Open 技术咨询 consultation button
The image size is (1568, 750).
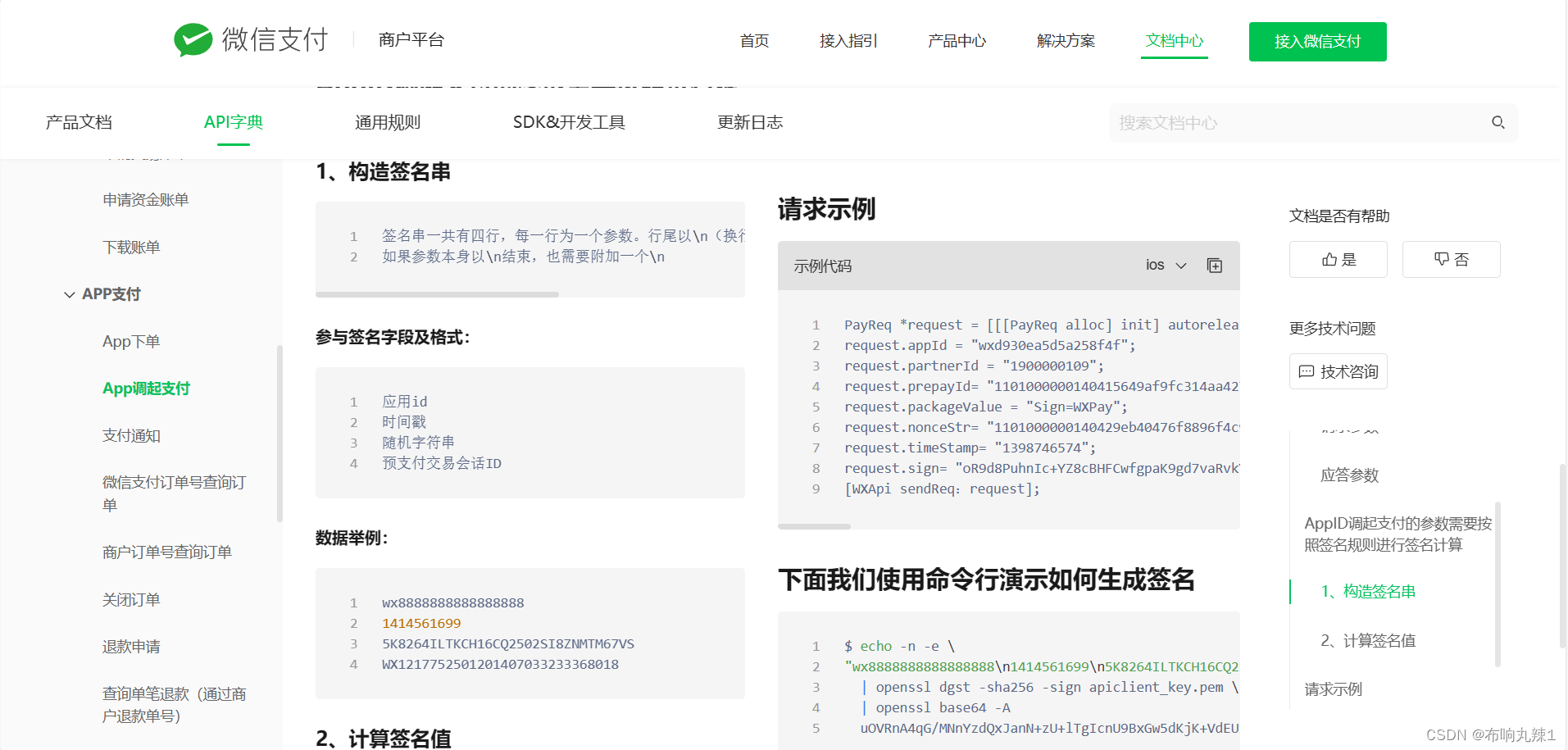[x=1338, y=371]
